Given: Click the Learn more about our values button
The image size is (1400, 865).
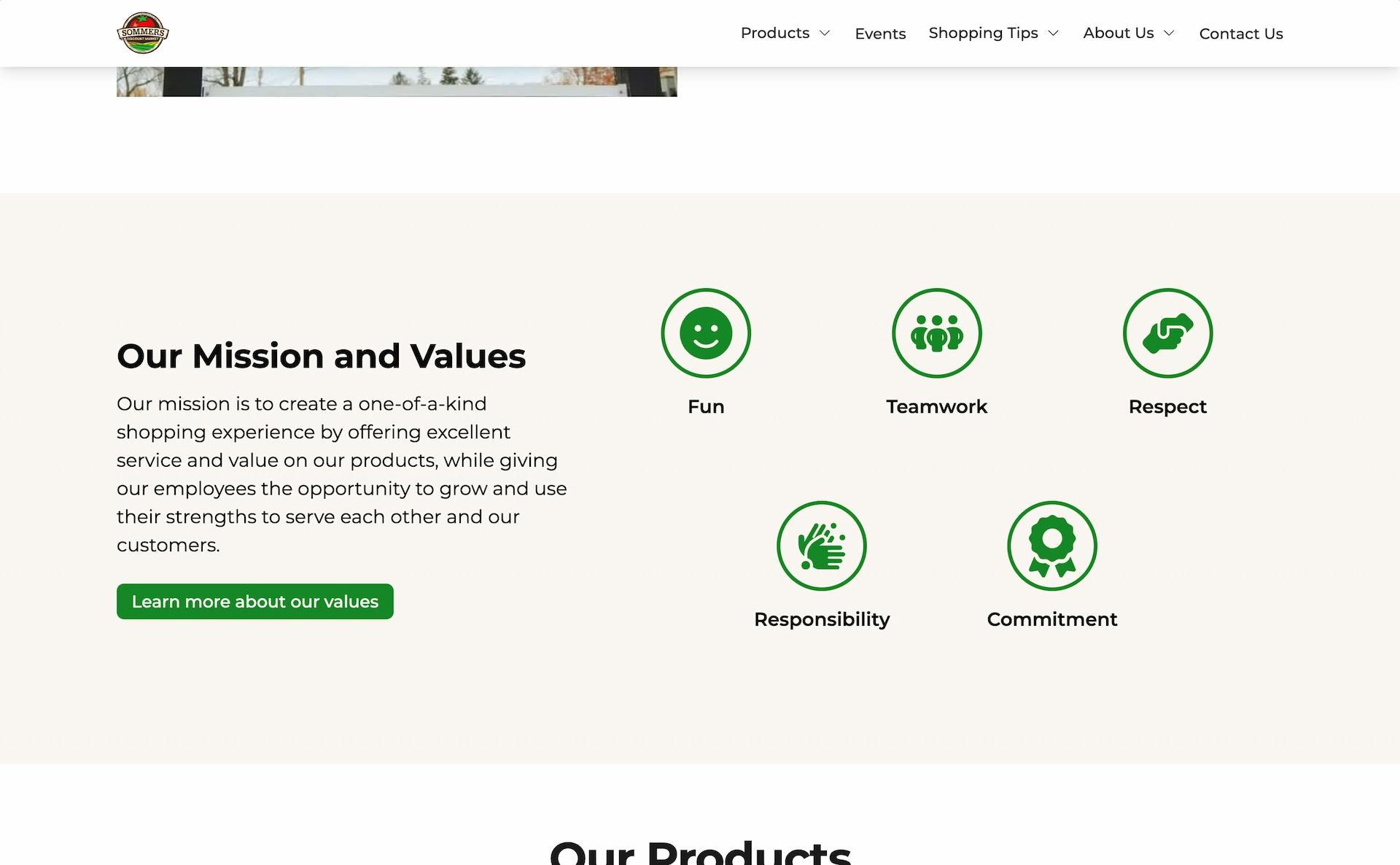Looking at the screenshot, I should coord(255,601).
